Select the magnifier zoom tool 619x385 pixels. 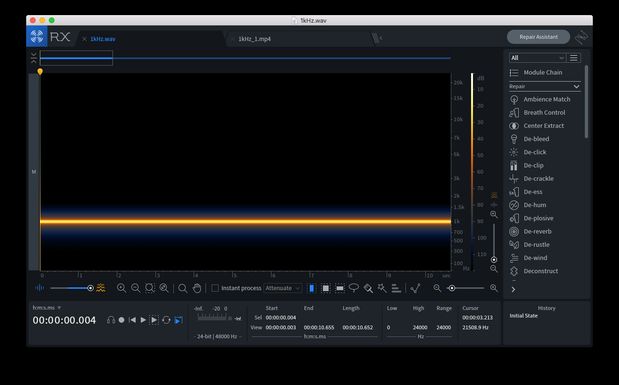coord(182,288)
